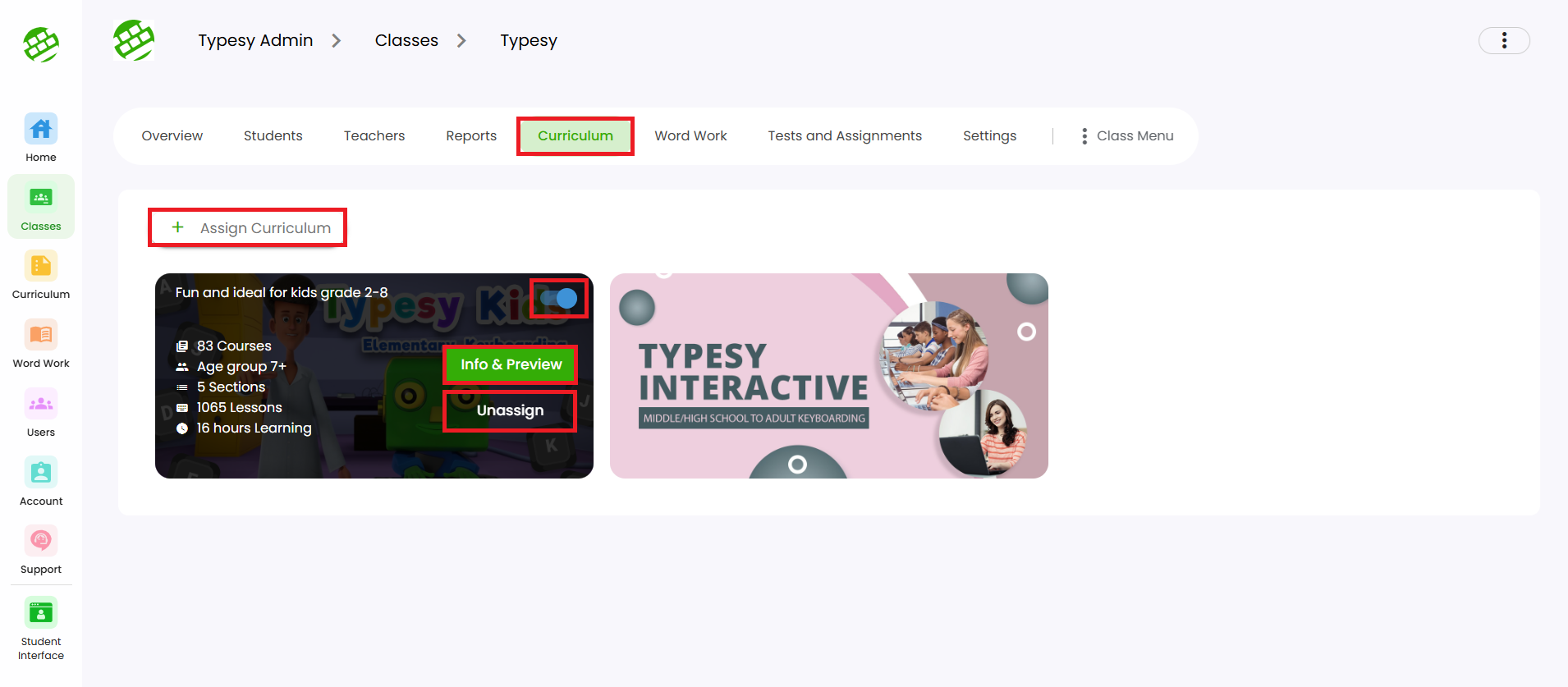Click 'Fun and ideal for kids grade 2-8'
The height and width of the screenshot is (687, 1568).
click(282, 293)
